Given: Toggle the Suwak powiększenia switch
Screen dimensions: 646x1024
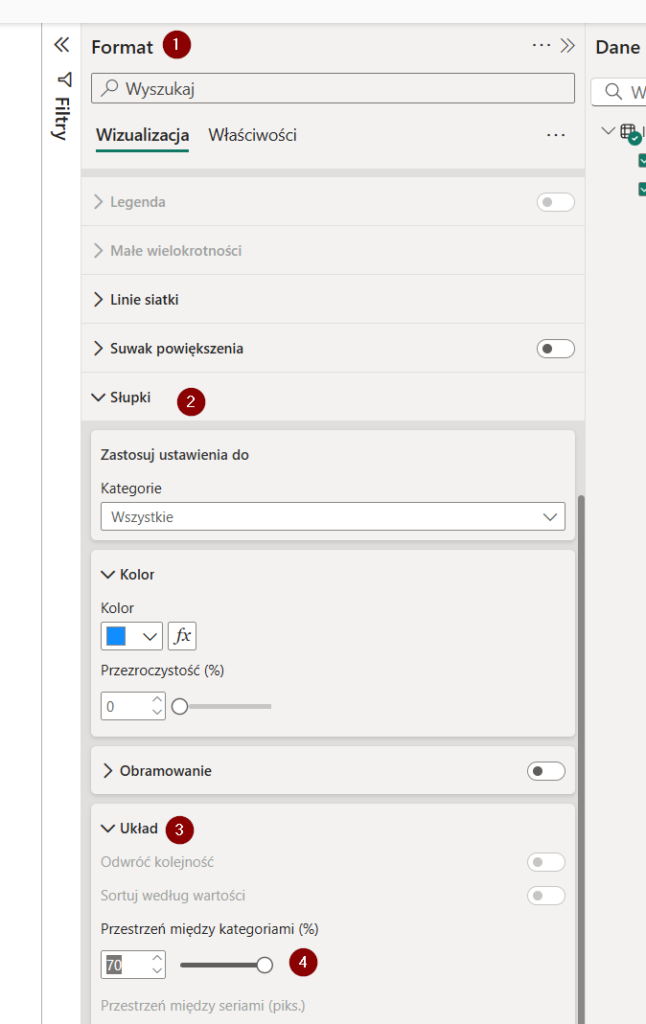Looking at the screenshot, I should [x=556, y=349].
